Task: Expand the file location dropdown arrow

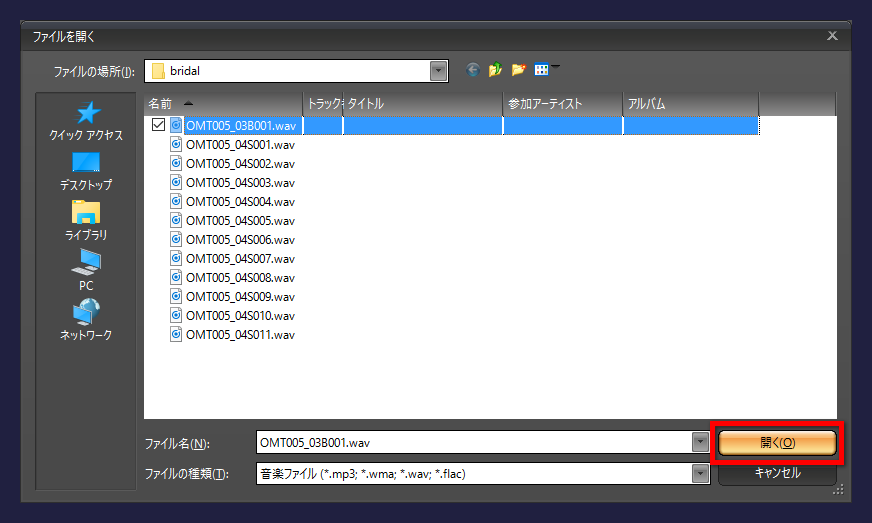Action: (x=439, y=71)
